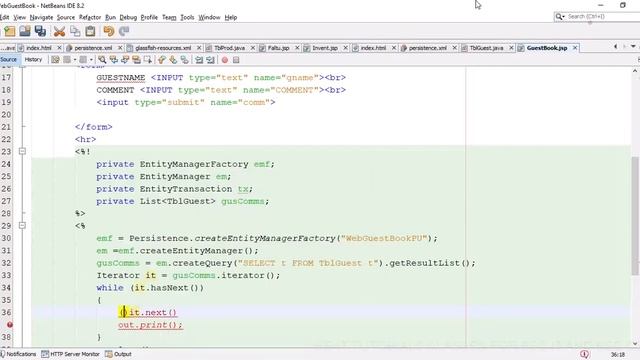
Task: Close the glassfish-resources.xml tab
Action: pyautogui.click(x=199, y=48)
